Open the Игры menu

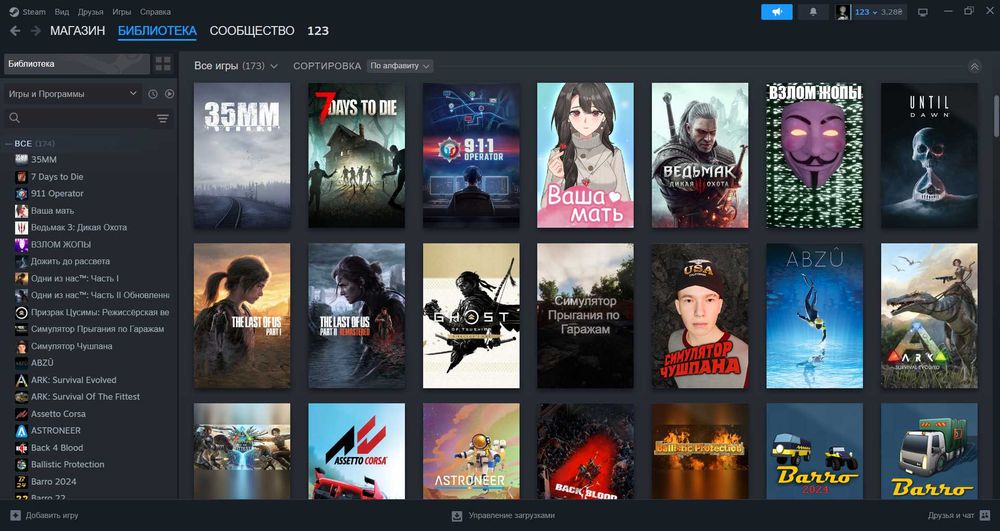(x=122, y=12)
